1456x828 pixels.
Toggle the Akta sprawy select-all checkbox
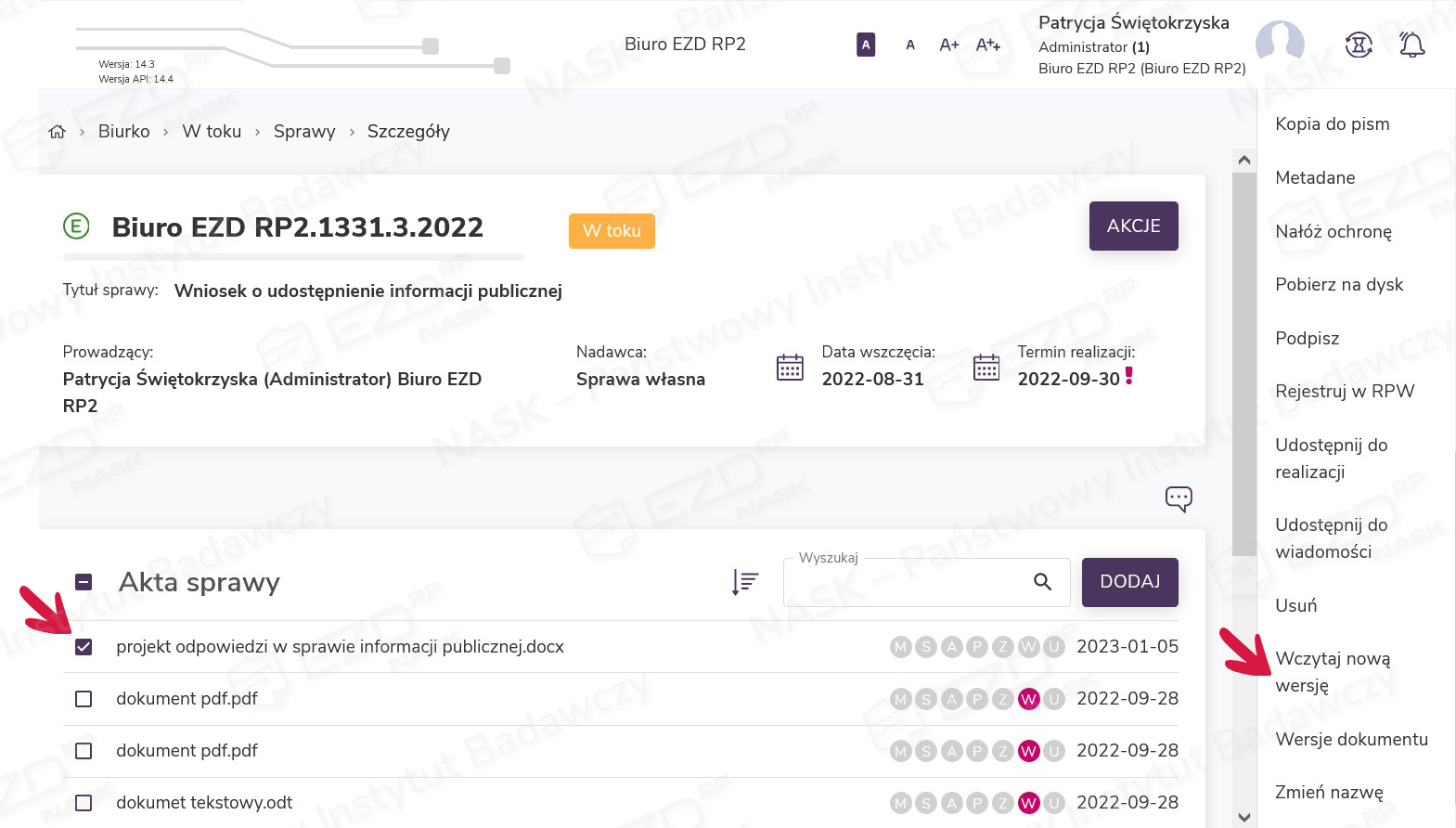(84, 582)
